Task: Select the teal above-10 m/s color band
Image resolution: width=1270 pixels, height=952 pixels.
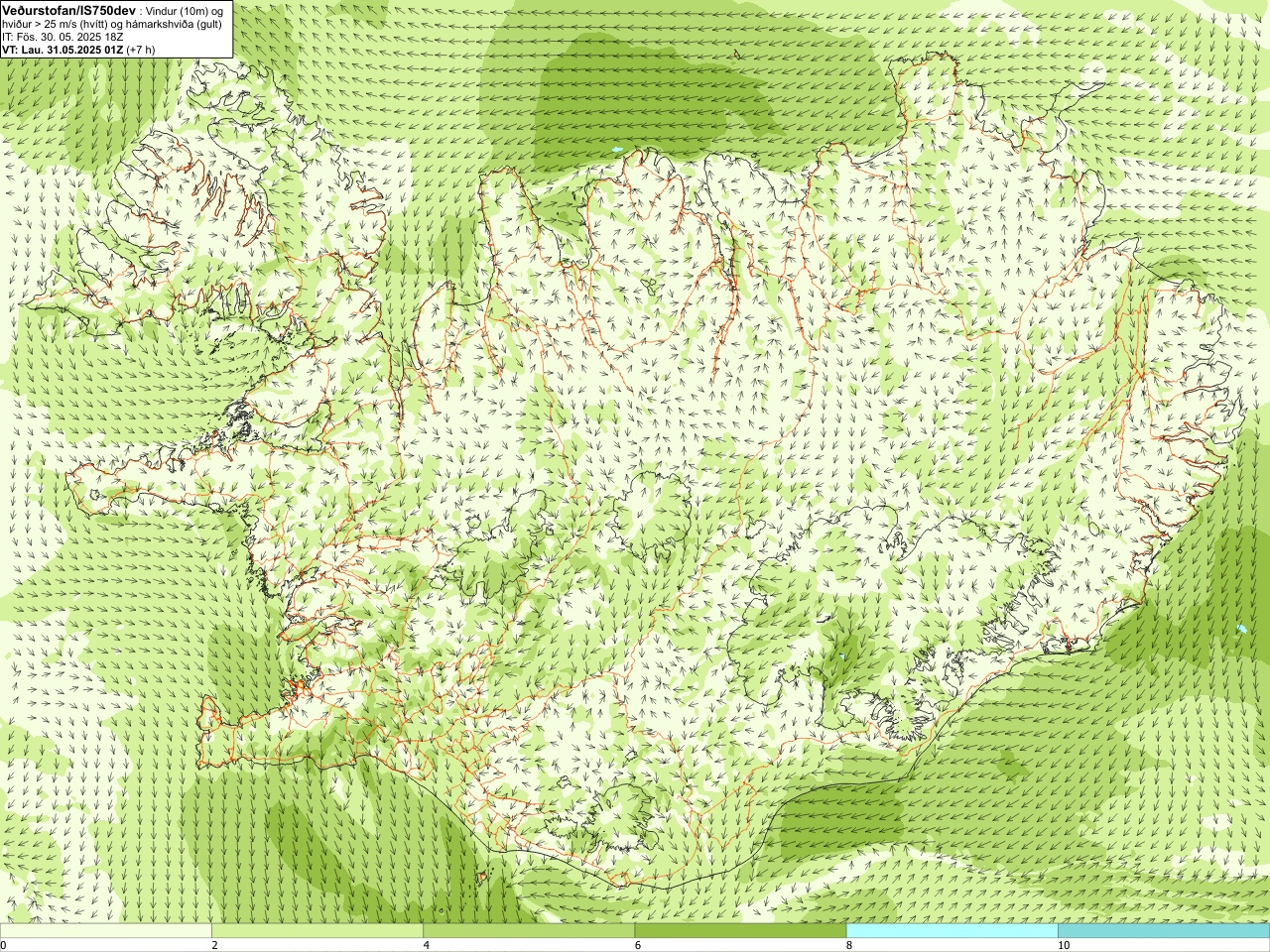Action: tap(1164, 931)
